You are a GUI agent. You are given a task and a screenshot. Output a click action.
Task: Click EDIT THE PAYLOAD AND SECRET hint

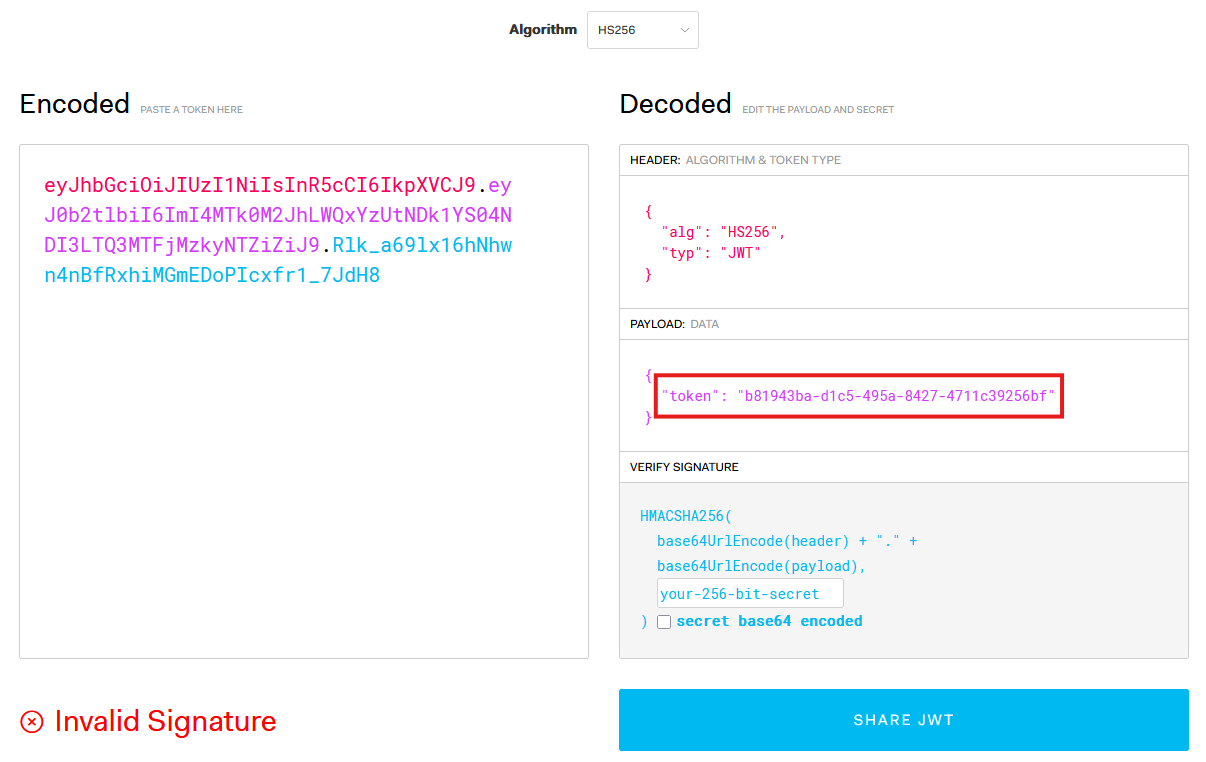click(820, 109)
